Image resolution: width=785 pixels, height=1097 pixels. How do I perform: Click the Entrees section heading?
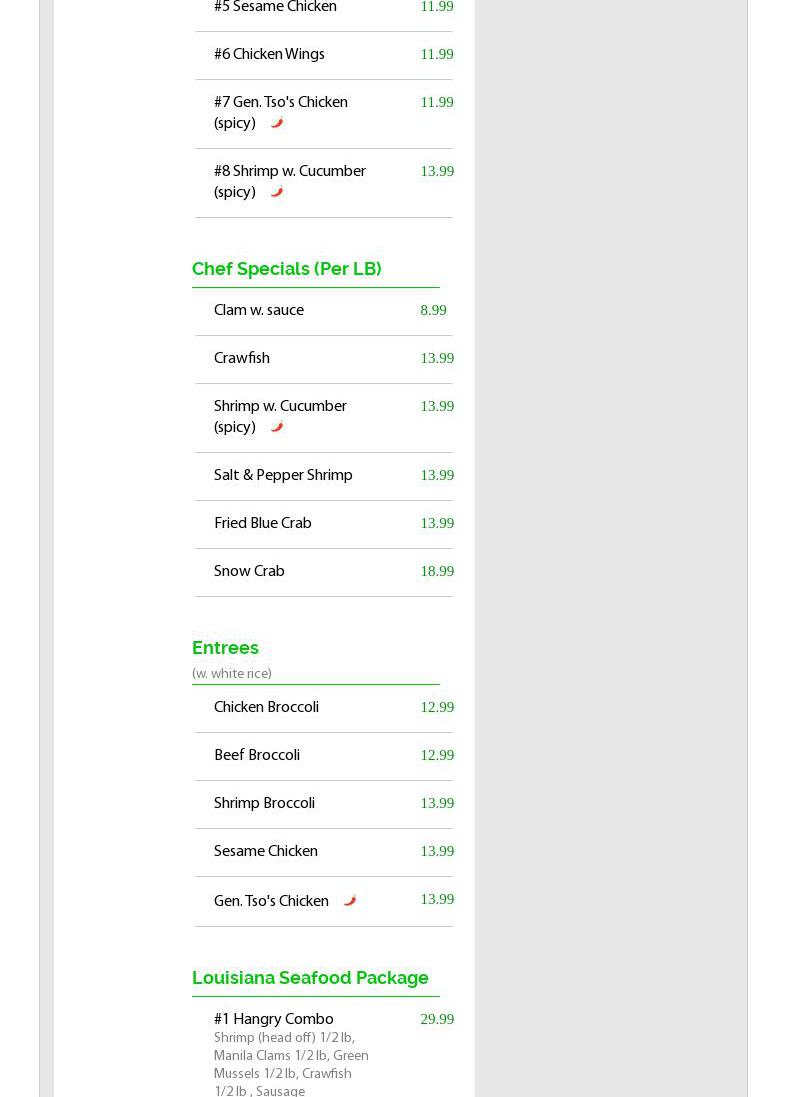click(225, 648)
